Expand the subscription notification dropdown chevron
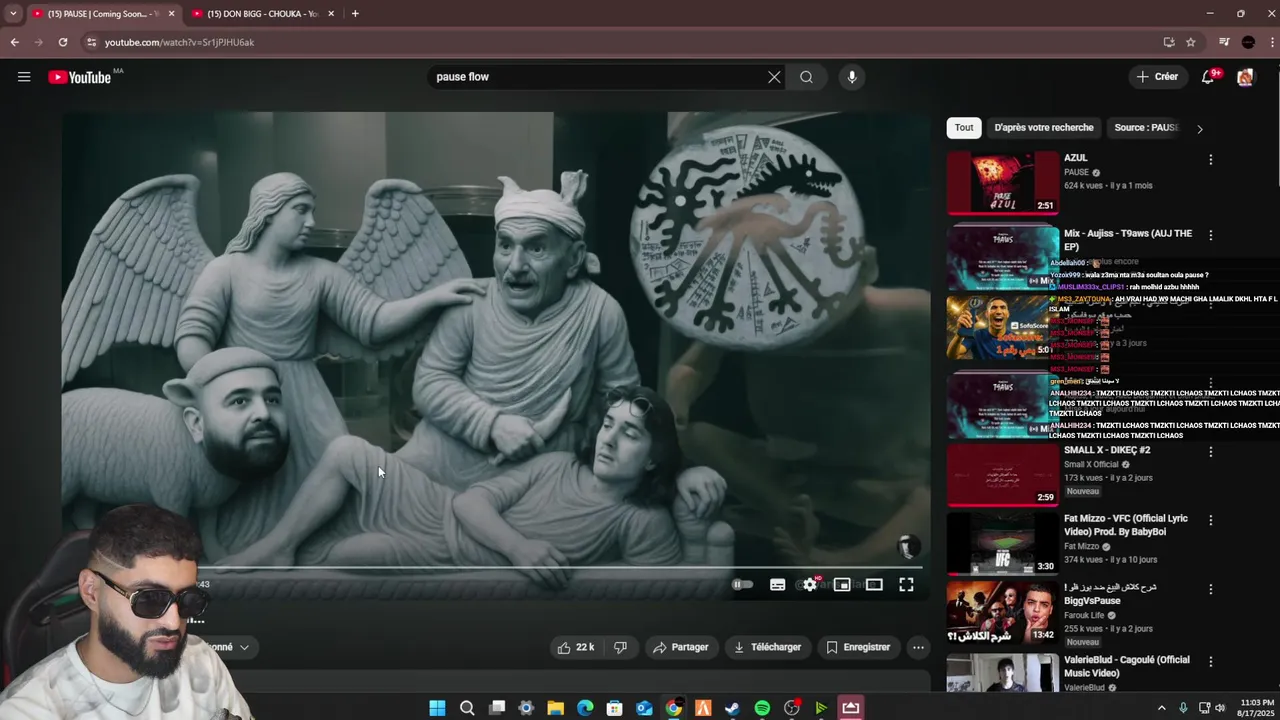 pos(244,647)
